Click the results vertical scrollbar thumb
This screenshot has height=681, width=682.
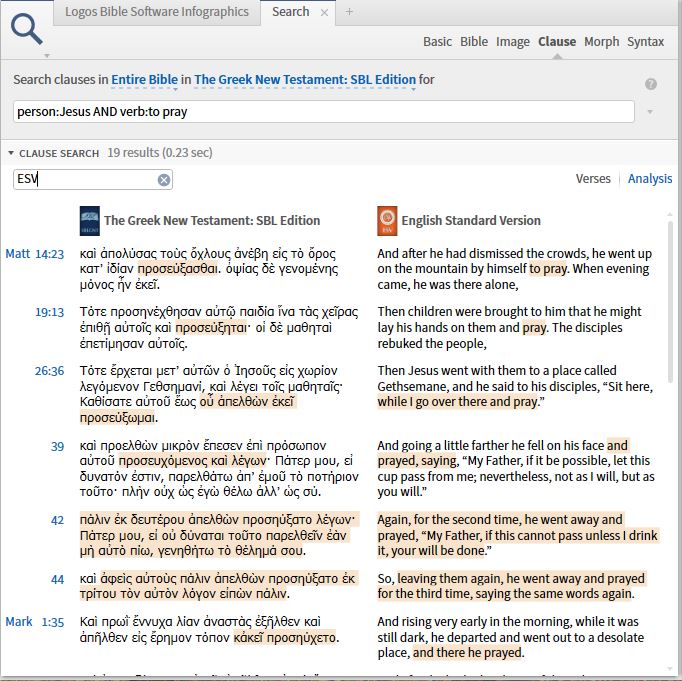coord(670,302)
